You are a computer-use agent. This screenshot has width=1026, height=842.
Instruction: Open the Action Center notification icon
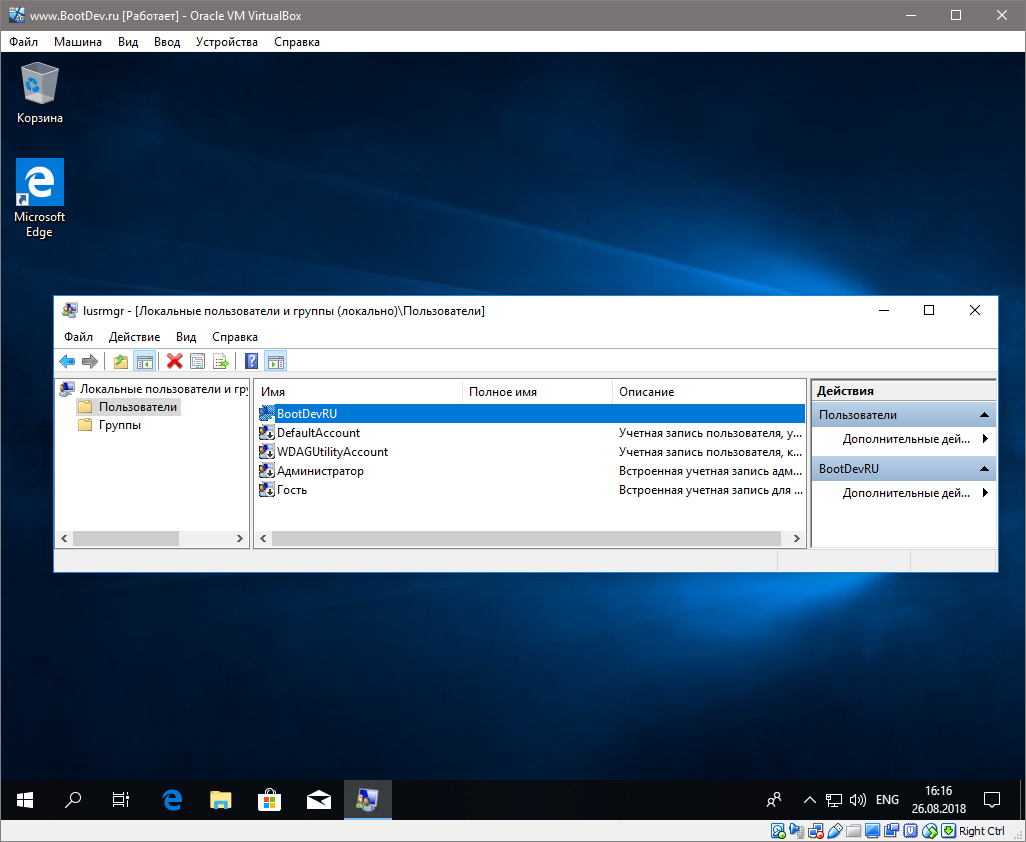[x=992, y=799]
